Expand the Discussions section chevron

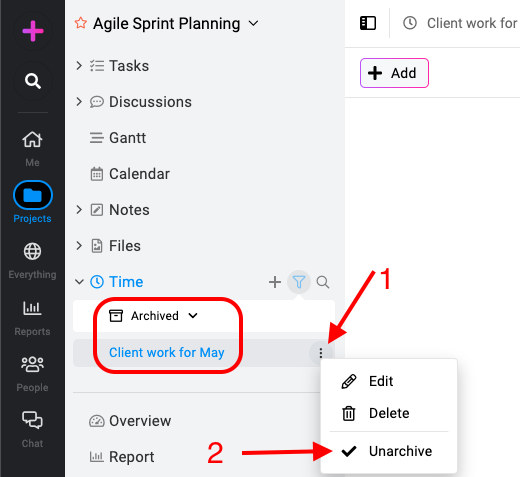(79, 102)
